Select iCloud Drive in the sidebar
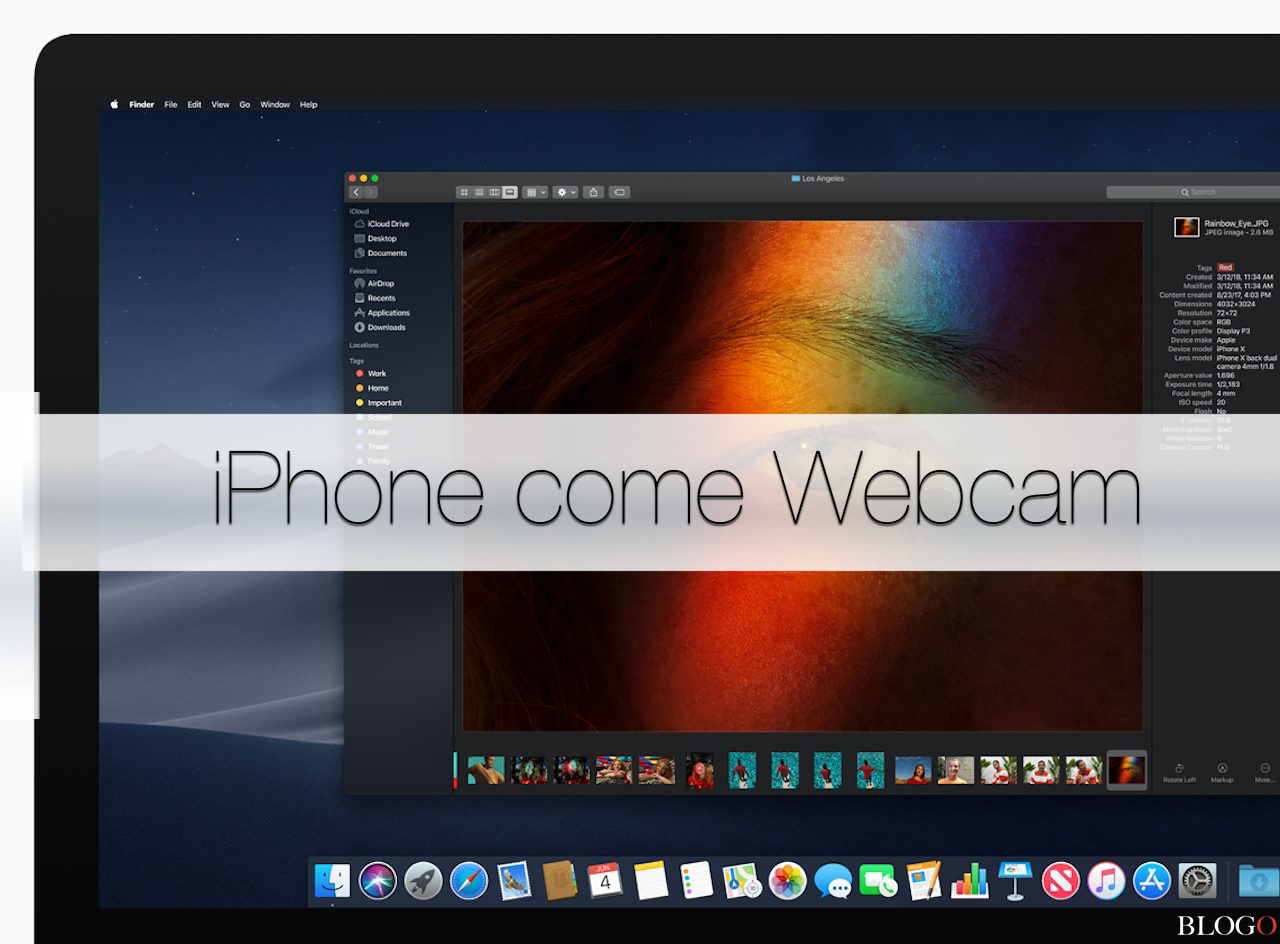The width and height of the screenshot is (1280, 944). (x=382, y=224)
